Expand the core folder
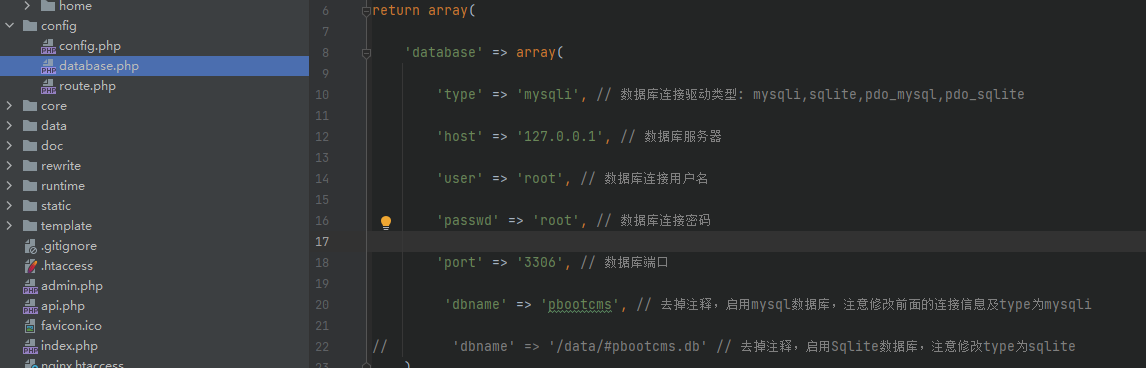1146x368 pixels. pyautogui.click(x=10, y=106)
